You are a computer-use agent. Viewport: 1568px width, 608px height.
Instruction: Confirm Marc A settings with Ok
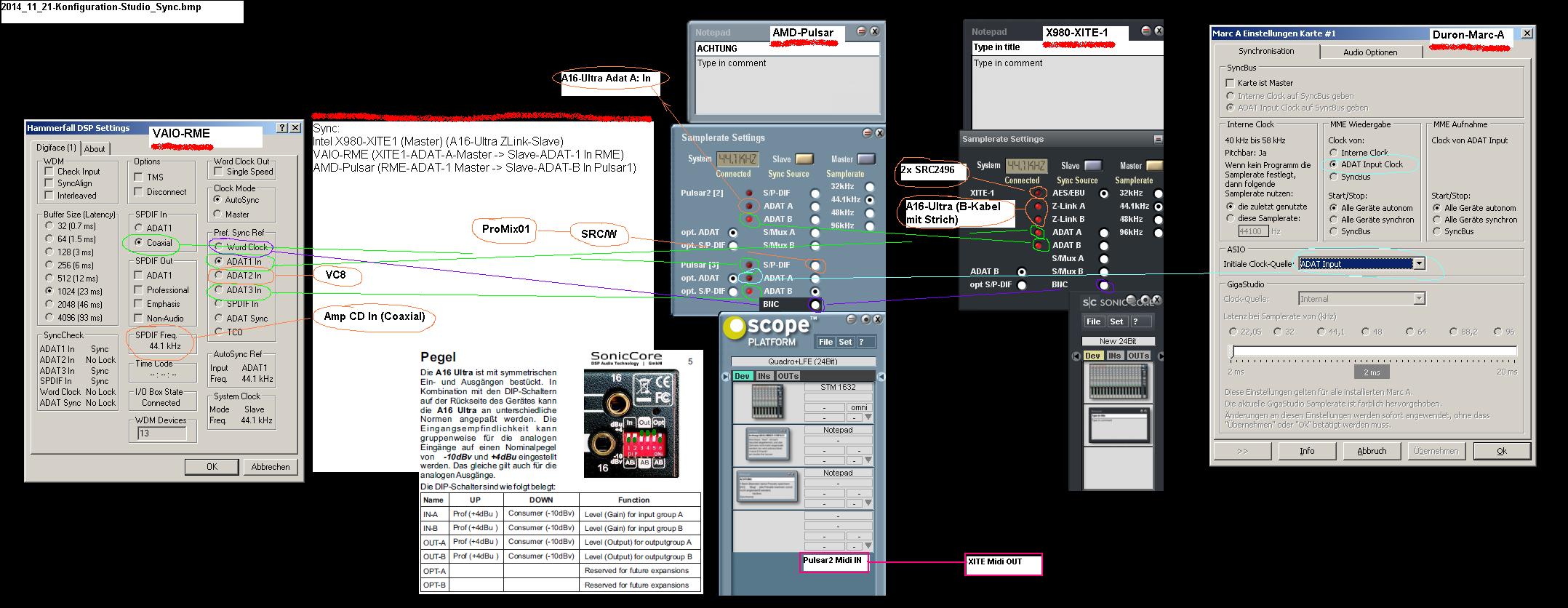1502,451
